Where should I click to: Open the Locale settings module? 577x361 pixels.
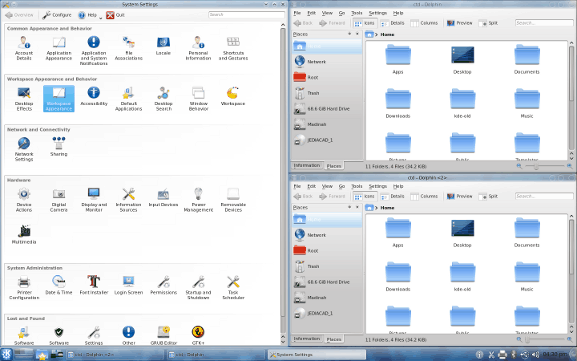tap(163, 46)
